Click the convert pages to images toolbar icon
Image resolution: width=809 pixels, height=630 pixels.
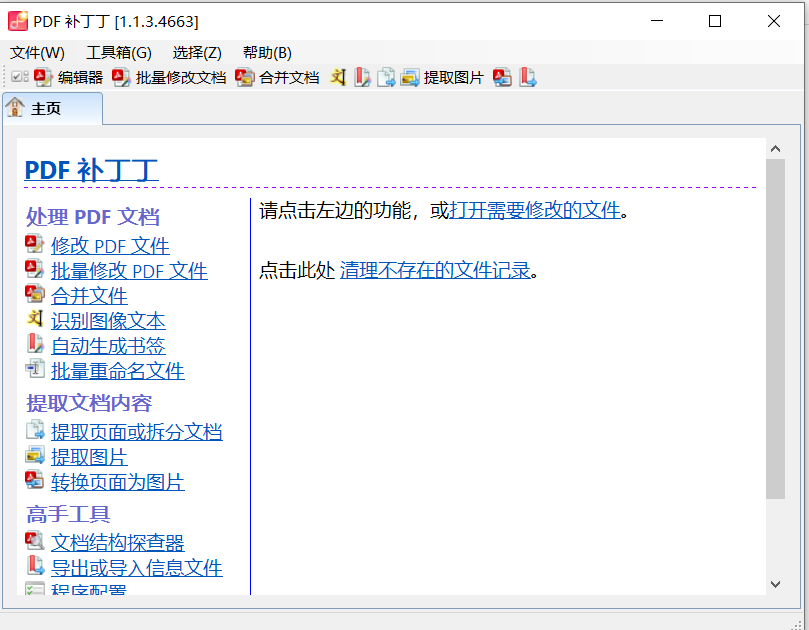point(502,78)
